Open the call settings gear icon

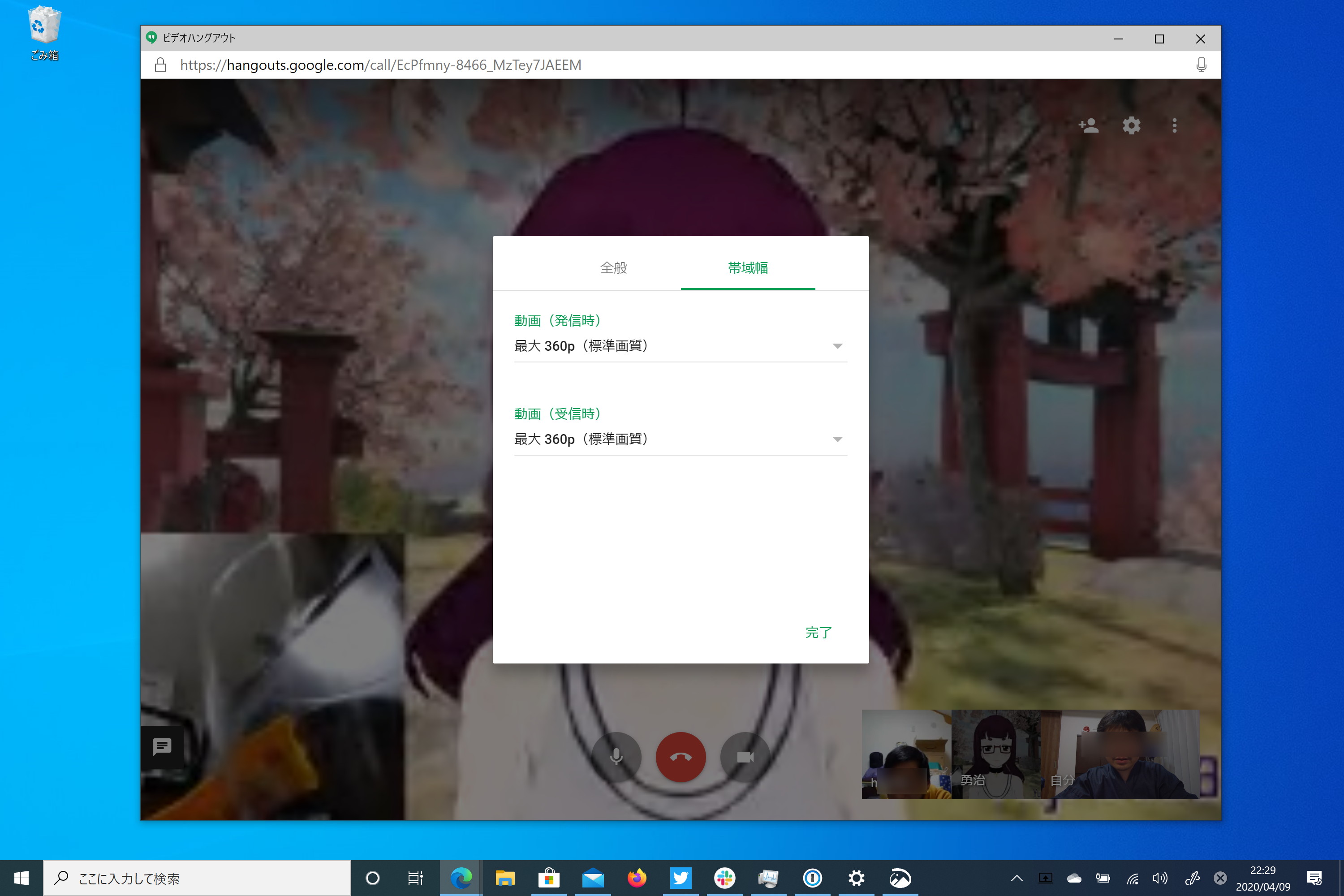(x=1132, y=126)
